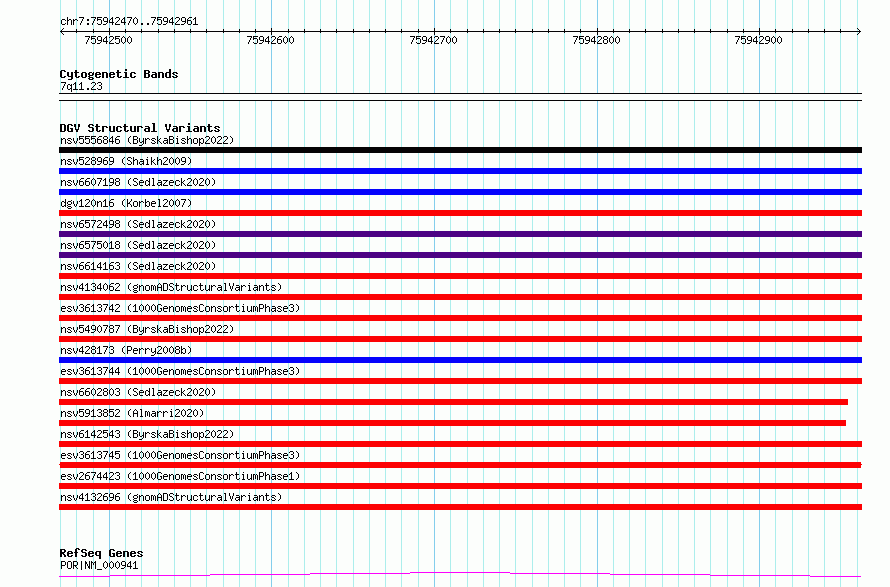
Task: Click ruler position 75942800
Action: (x=597, y=40)
